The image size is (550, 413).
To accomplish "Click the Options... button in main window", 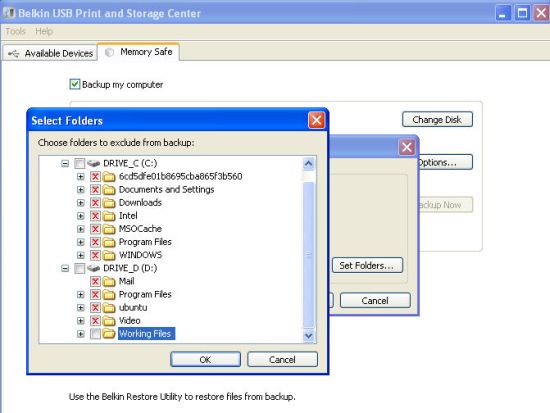I will coord(445,162).
